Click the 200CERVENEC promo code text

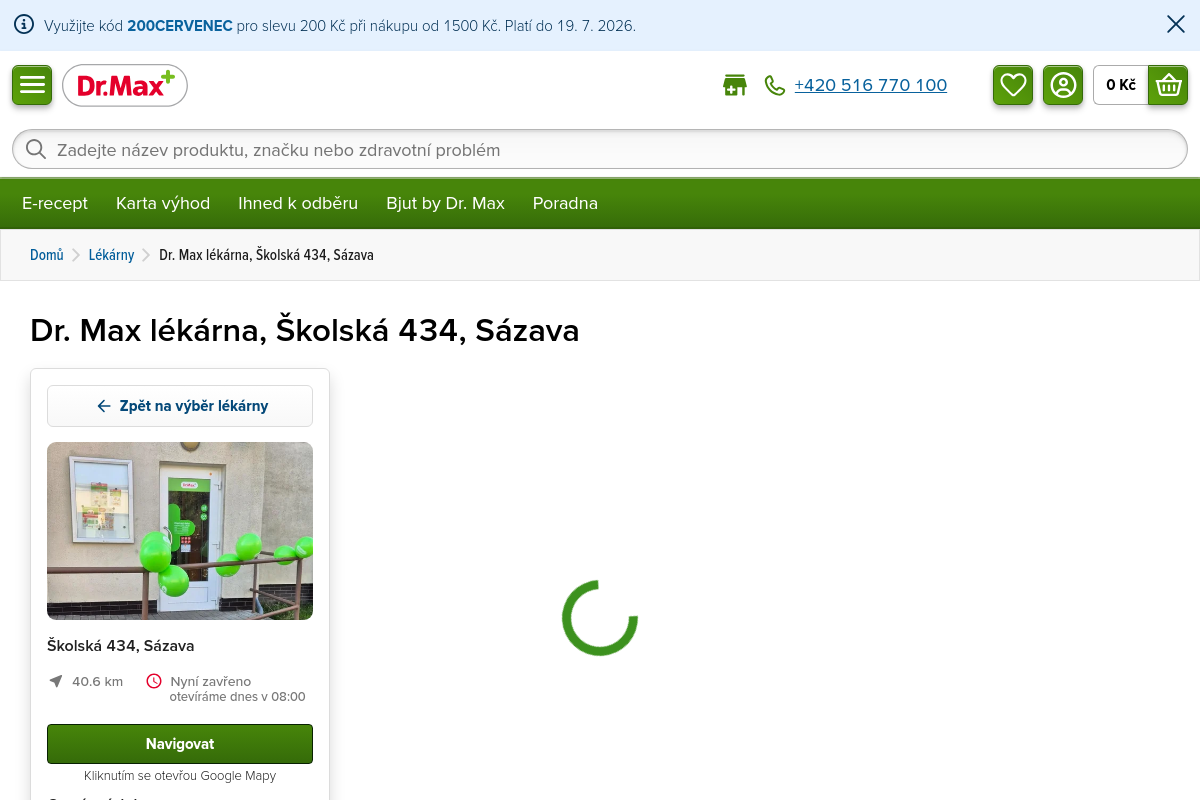180,25
